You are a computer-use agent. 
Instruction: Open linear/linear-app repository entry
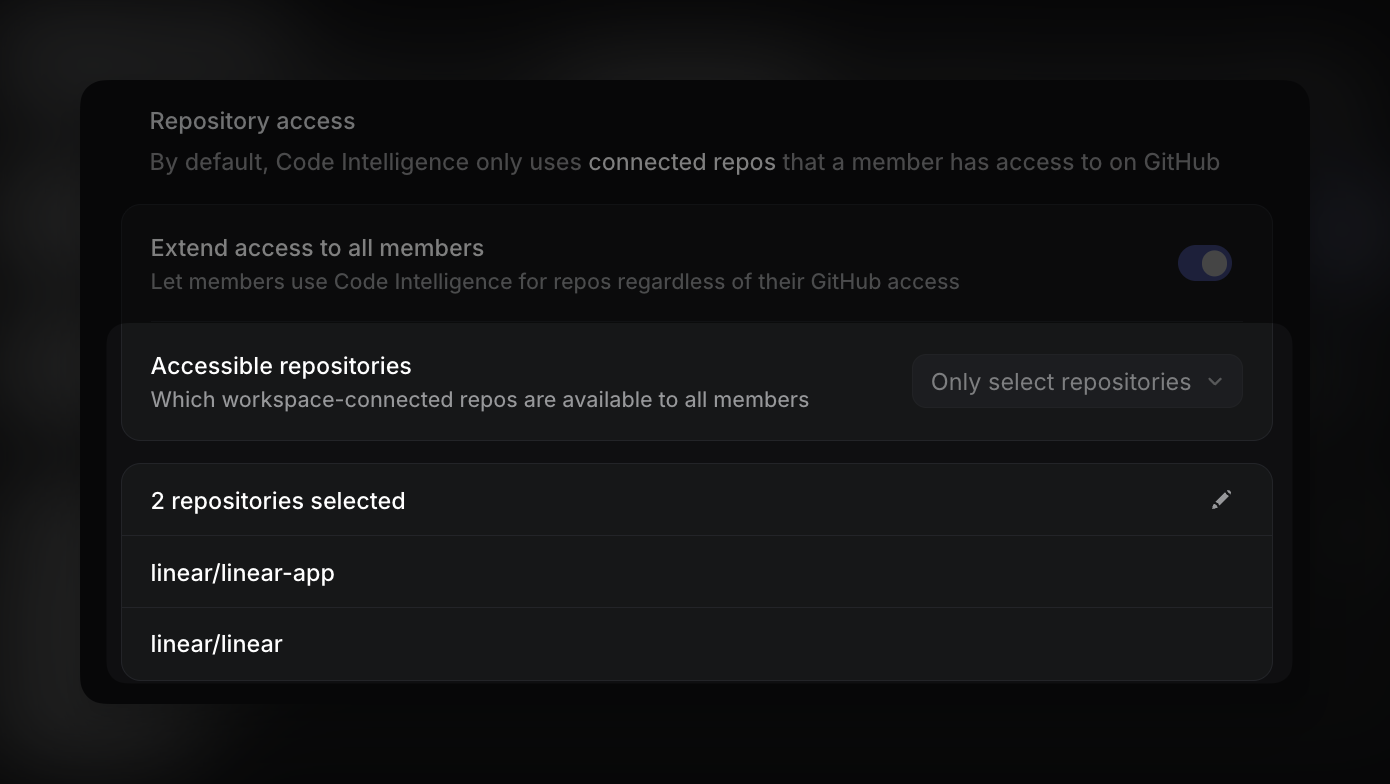click(x=242, y=572)
